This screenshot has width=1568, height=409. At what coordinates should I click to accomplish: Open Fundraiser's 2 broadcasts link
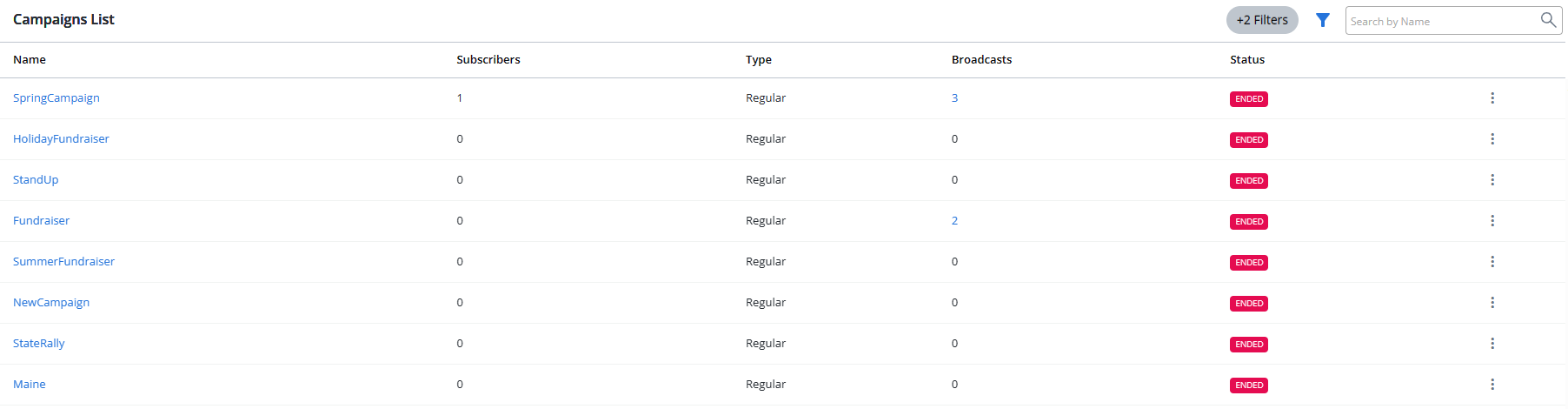pos(954,221)
